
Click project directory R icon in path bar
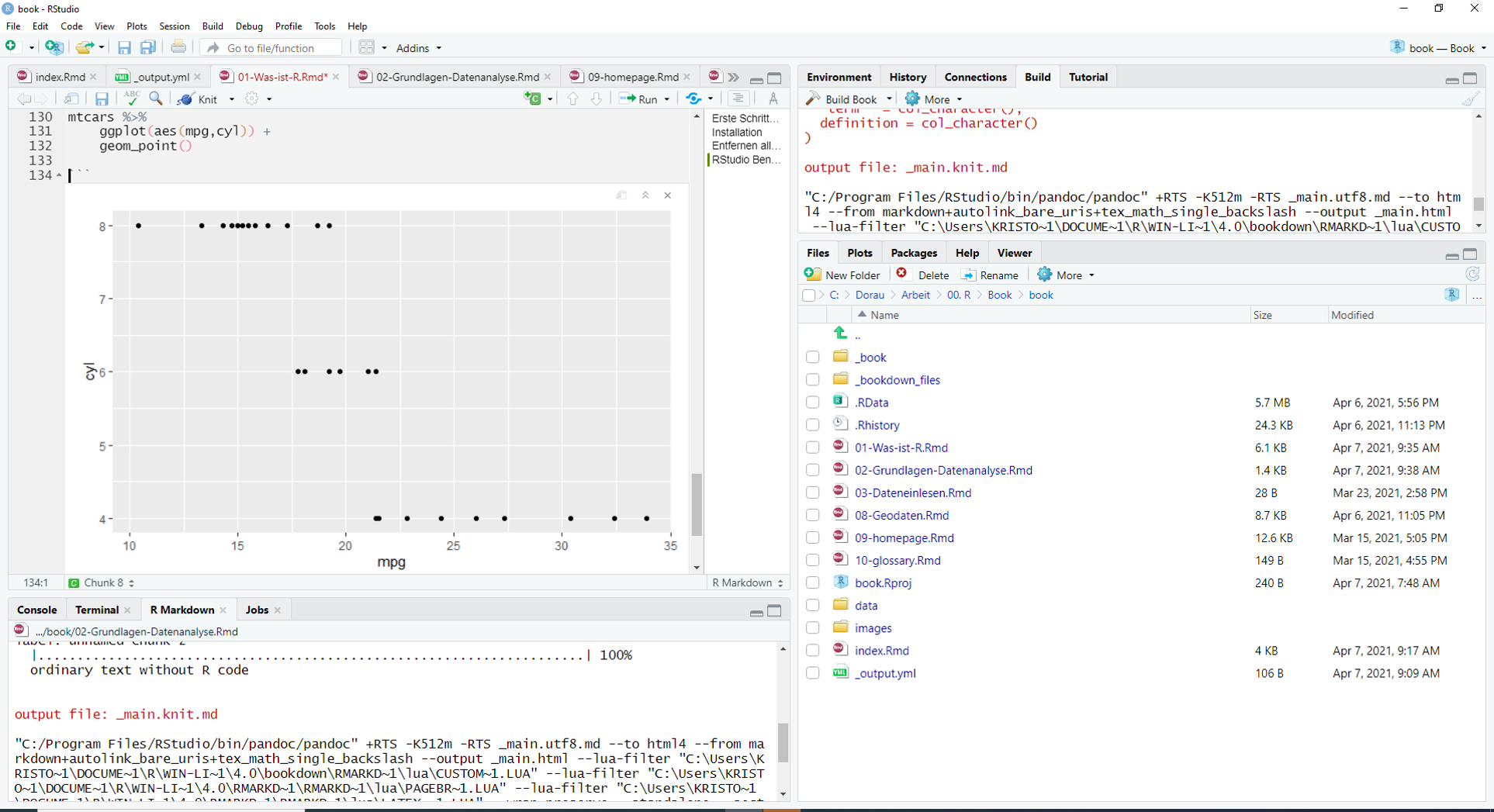pyautogui.click(x=1452, y=295)
